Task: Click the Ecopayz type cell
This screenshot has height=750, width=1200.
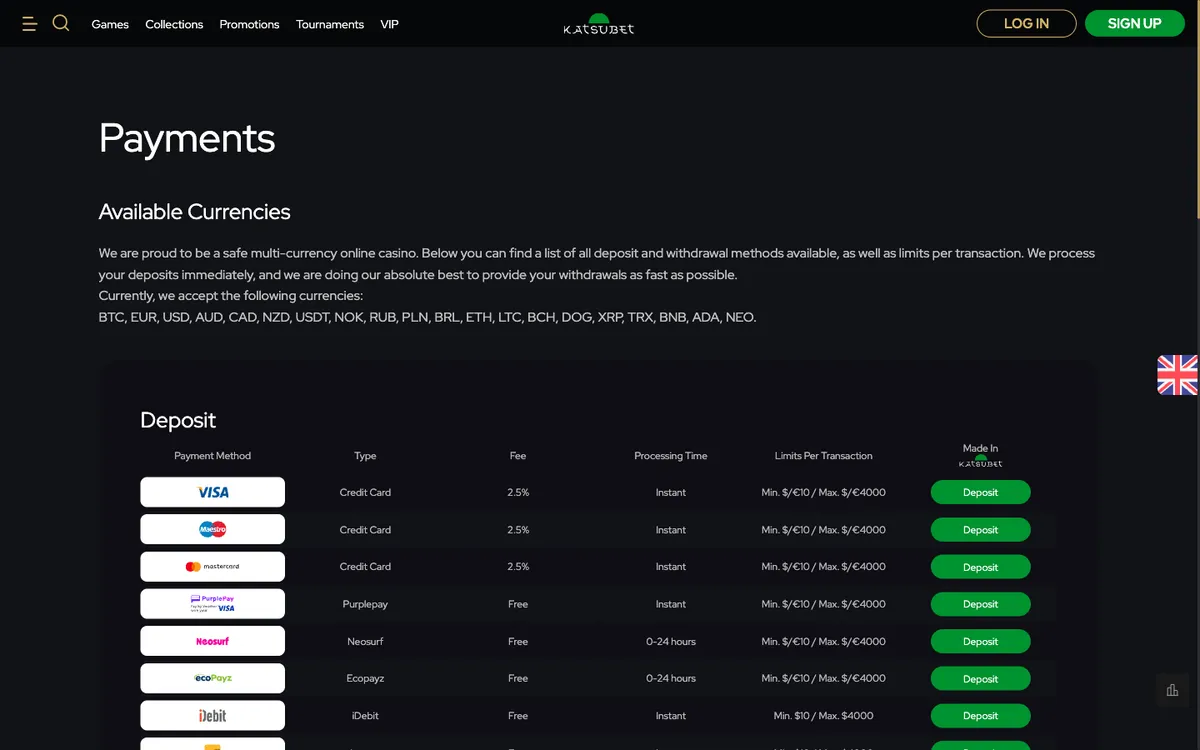Action: [366, 678]
